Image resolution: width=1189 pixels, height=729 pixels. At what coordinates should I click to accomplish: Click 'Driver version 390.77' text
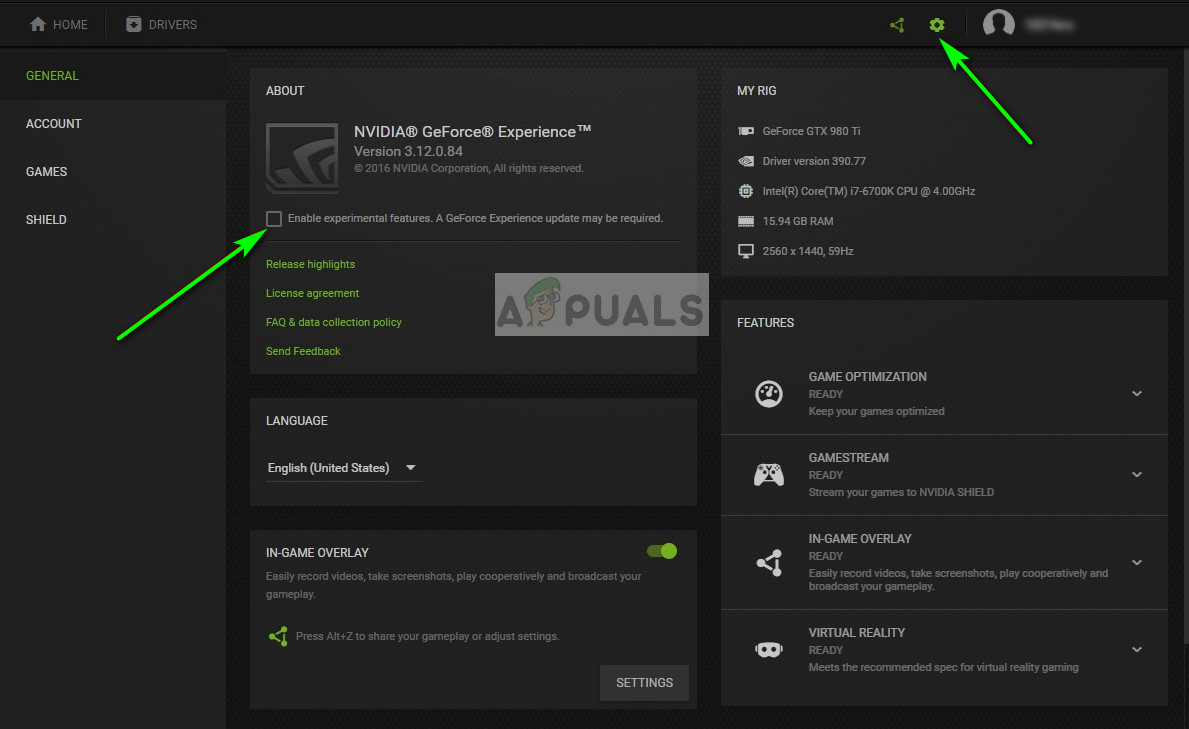point(814,161)
